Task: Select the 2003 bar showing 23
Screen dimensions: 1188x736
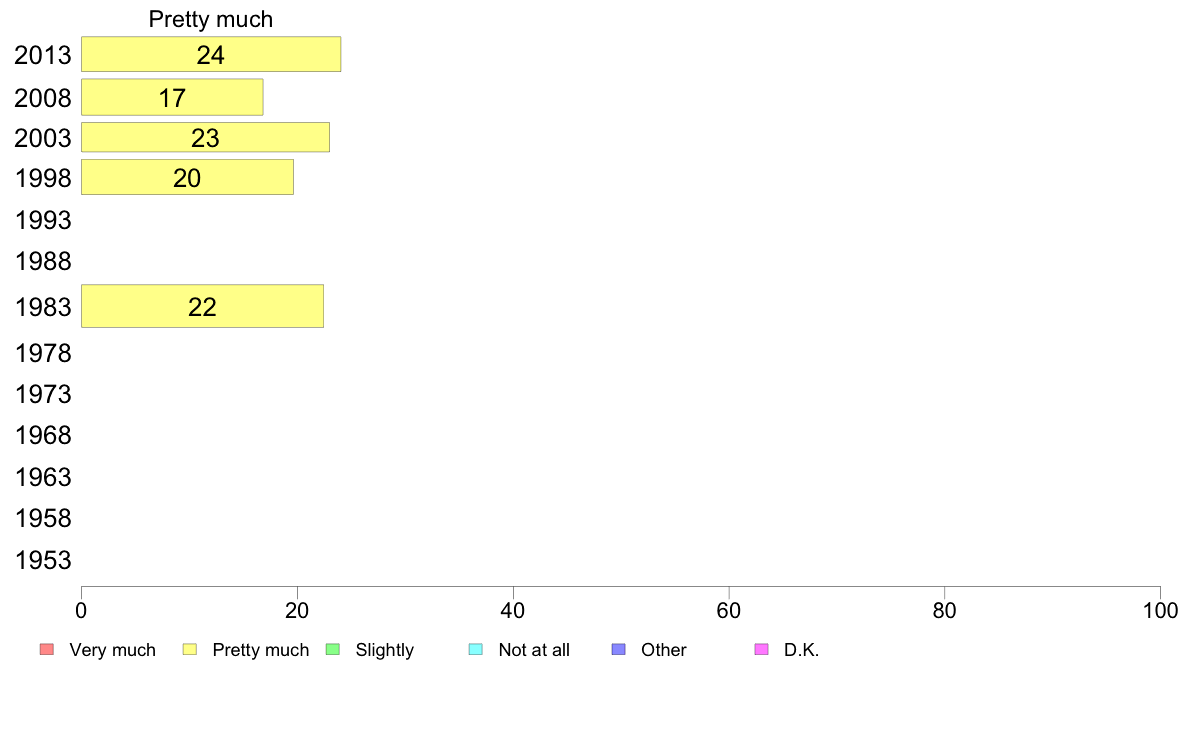Action: tap(205, 137)
